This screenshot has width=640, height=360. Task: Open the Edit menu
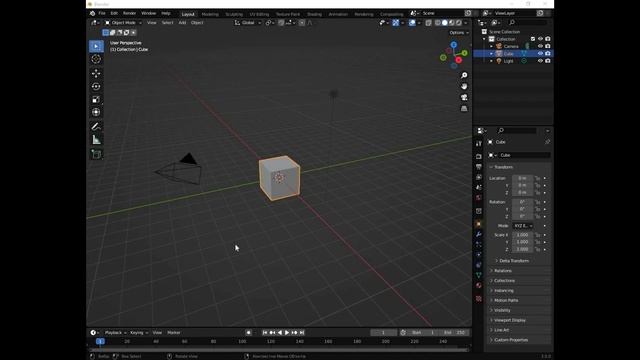[114, 13]
